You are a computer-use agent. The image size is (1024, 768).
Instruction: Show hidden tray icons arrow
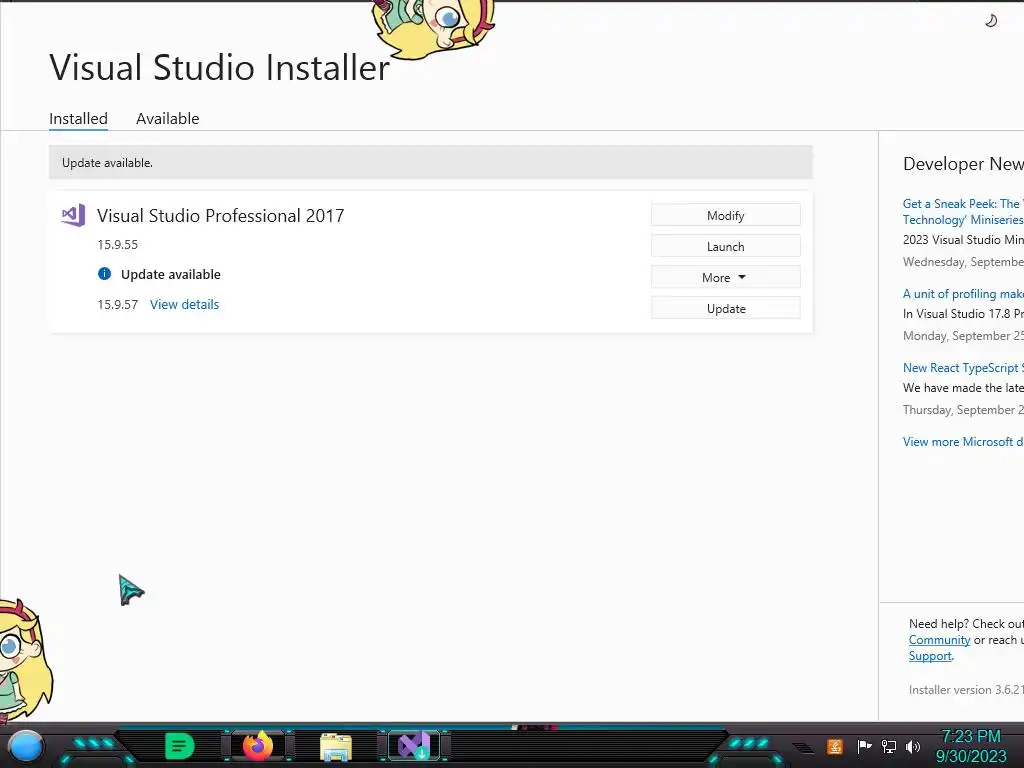[x=803, y=747]
